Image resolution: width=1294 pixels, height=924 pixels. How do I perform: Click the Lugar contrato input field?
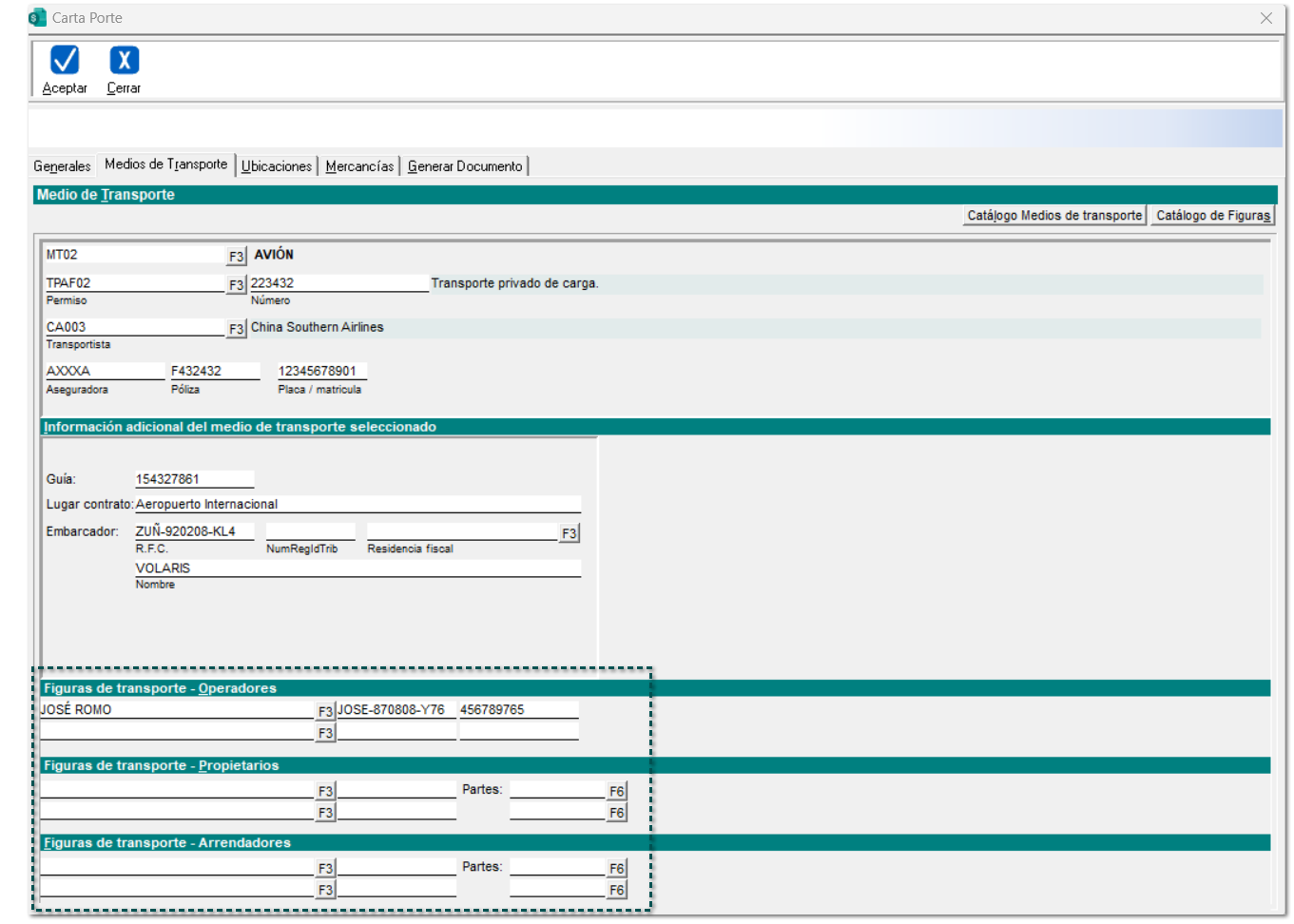tap(357, 505)
